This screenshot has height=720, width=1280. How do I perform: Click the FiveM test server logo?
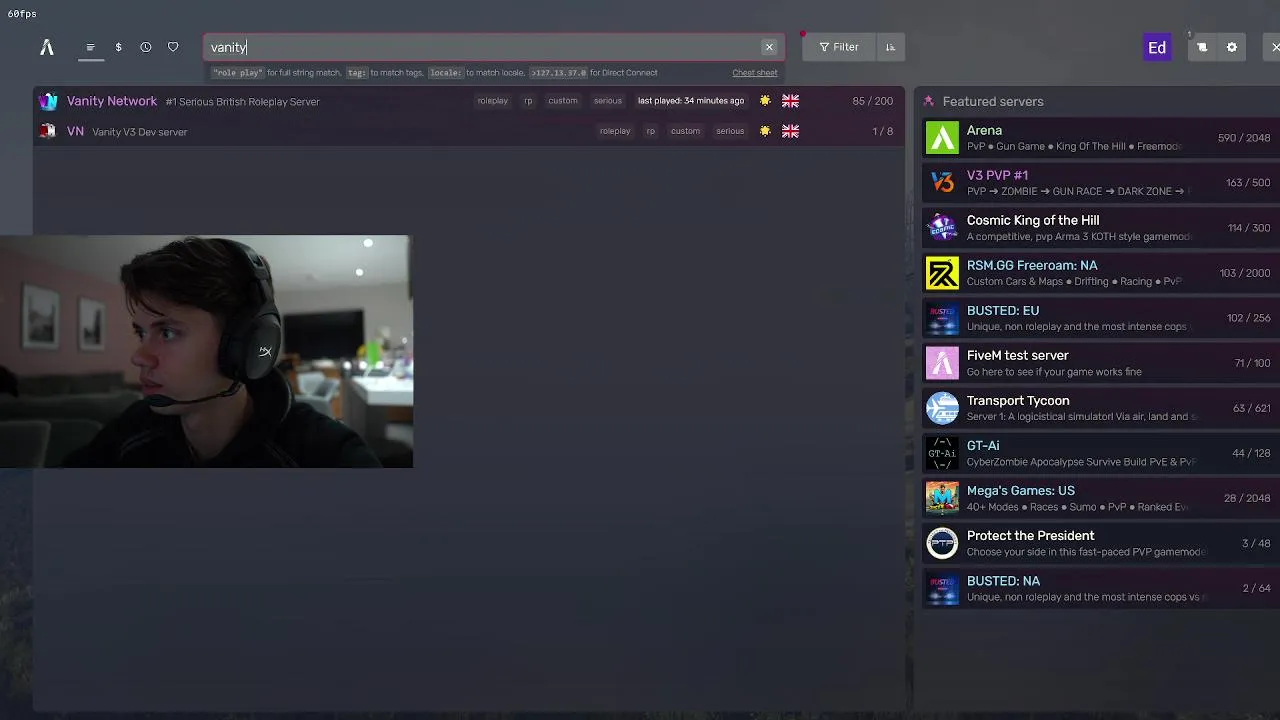(x=942, y=363)
